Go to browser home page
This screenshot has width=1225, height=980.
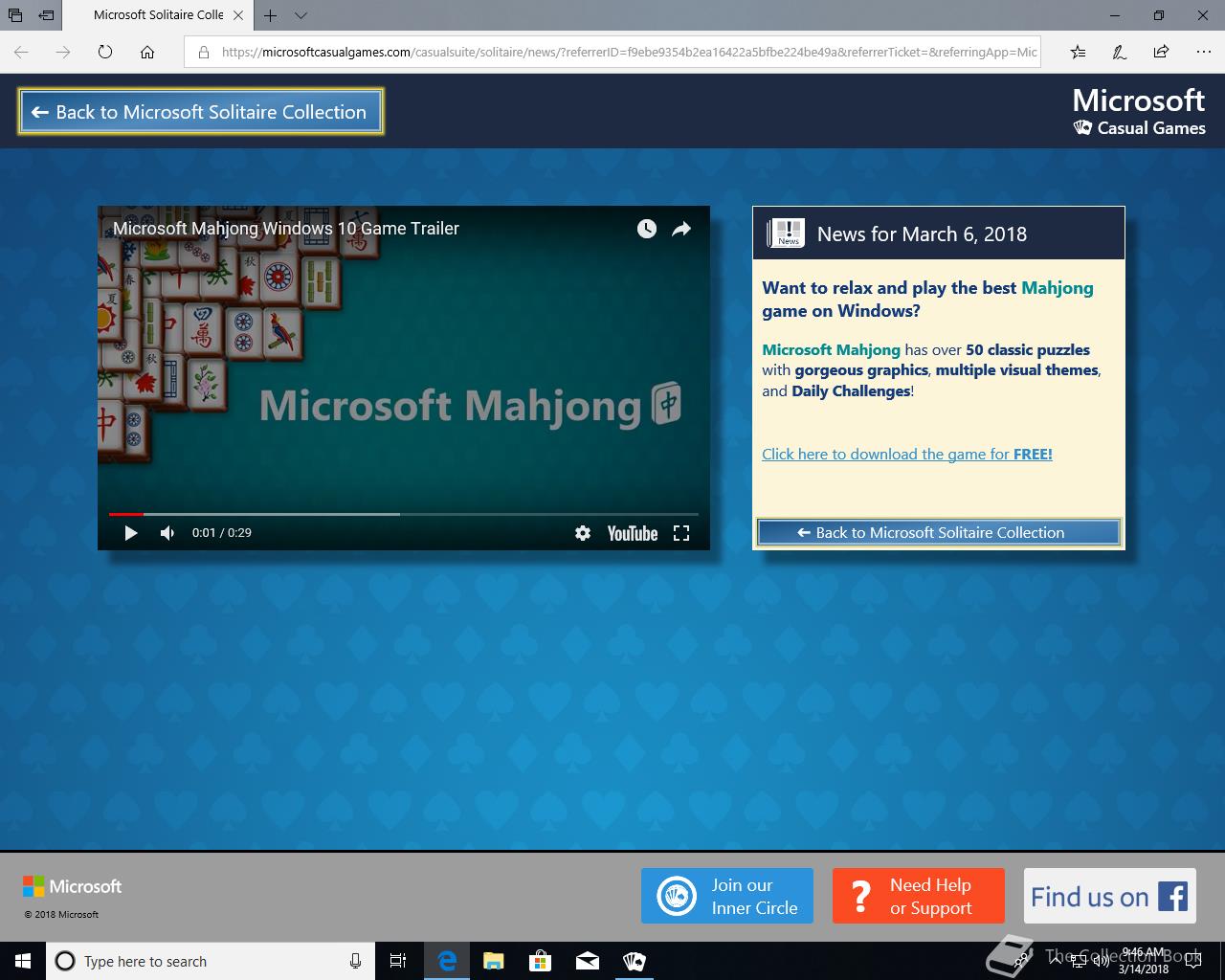(x=147, y=52)
